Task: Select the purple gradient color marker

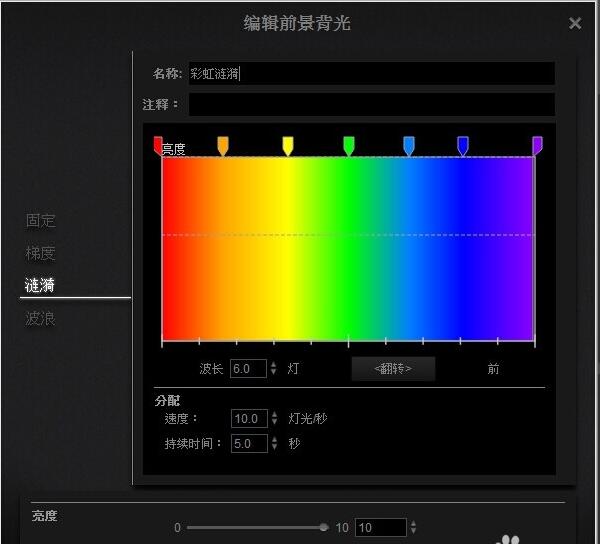Action: tap(538, 146)
